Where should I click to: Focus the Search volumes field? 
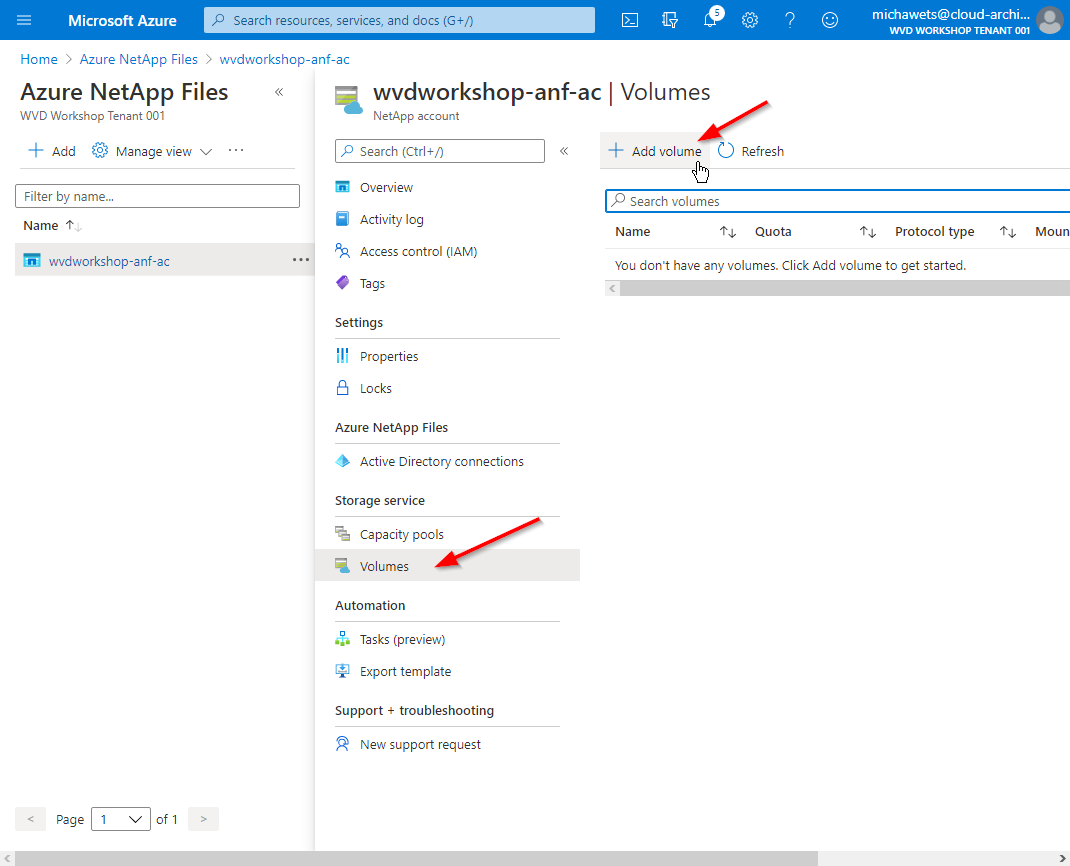[x=837, y=201]
